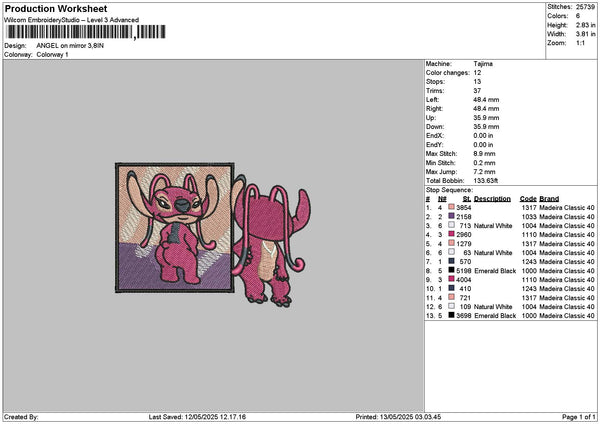Screen dimensions: 600x424
Task: Click the Angel embroidery design preview
Action: coord(213,235)
